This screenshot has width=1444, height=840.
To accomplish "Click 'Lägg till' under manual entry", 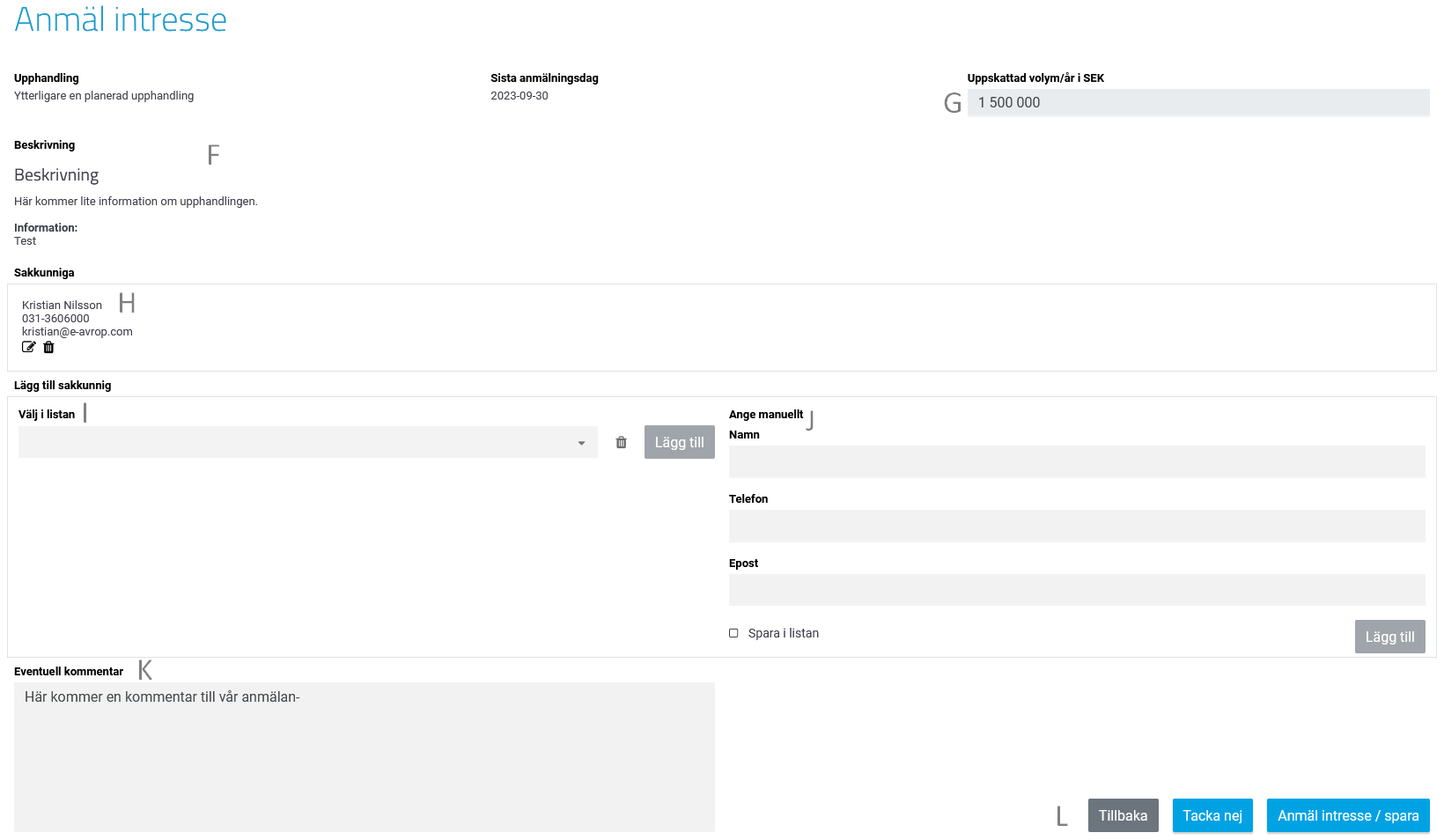I will pyautogui.click(x=1389, y=637).
